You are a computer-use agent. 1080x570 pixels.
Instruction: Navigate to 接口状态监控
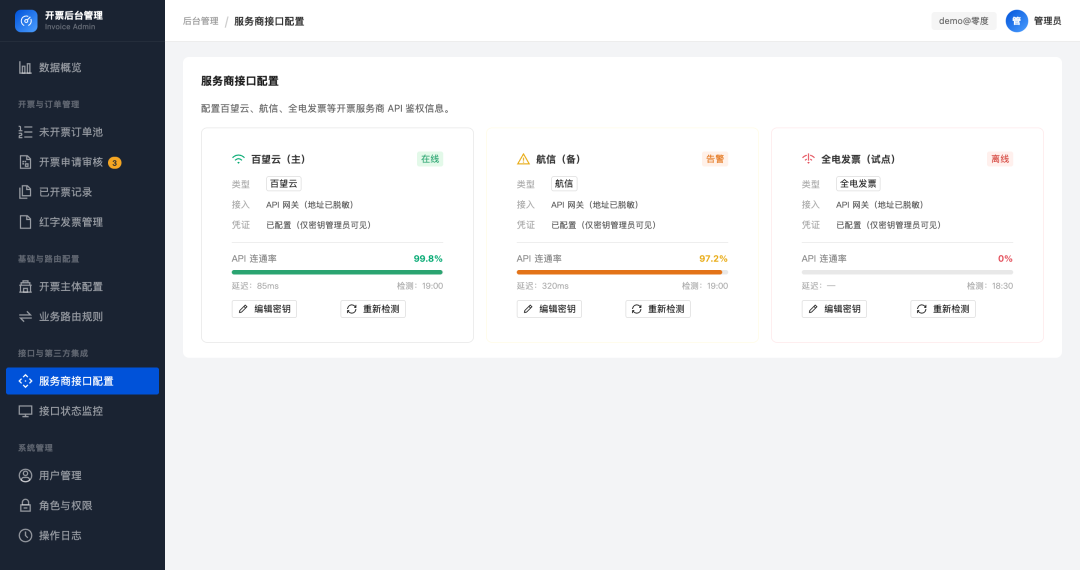(83, 411)
